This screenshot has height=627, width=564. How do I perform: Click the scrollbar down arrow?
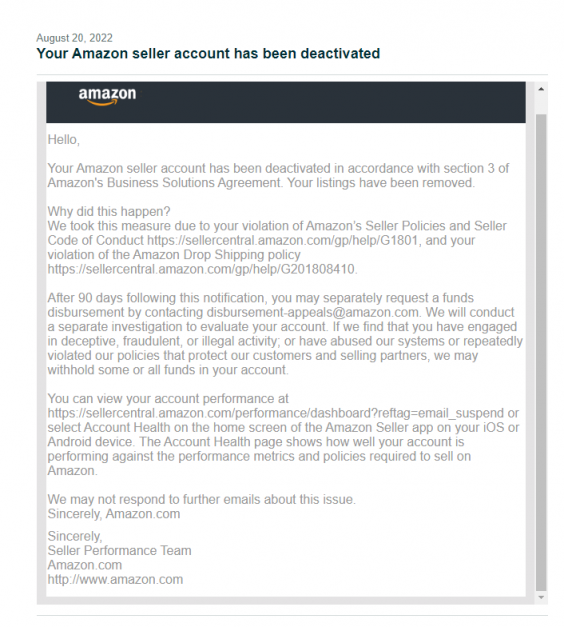pyautogui.click(x=541, y=597)
